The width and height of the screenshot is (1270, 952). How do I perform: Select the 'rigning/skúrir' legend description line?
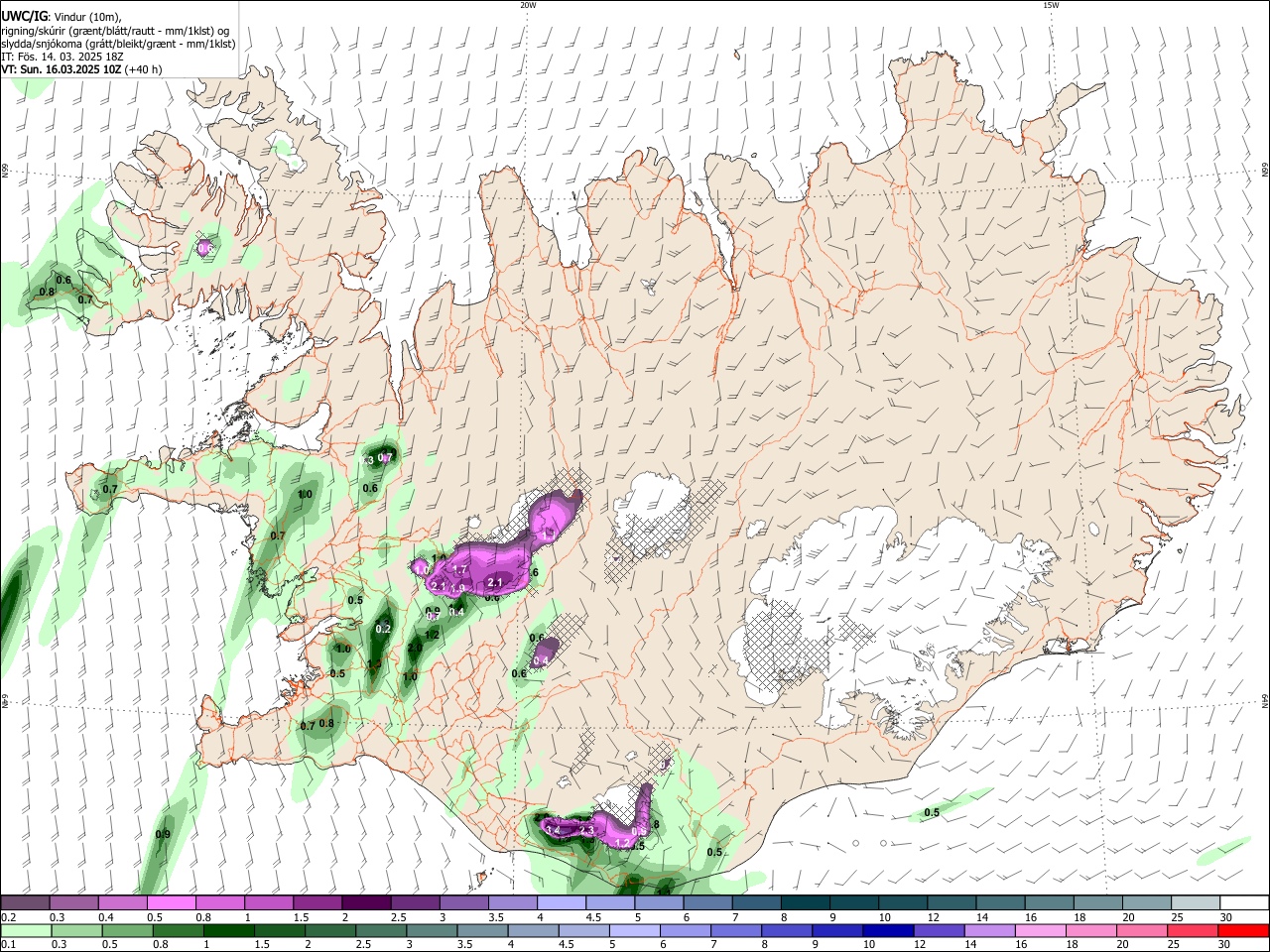(115, 30)
